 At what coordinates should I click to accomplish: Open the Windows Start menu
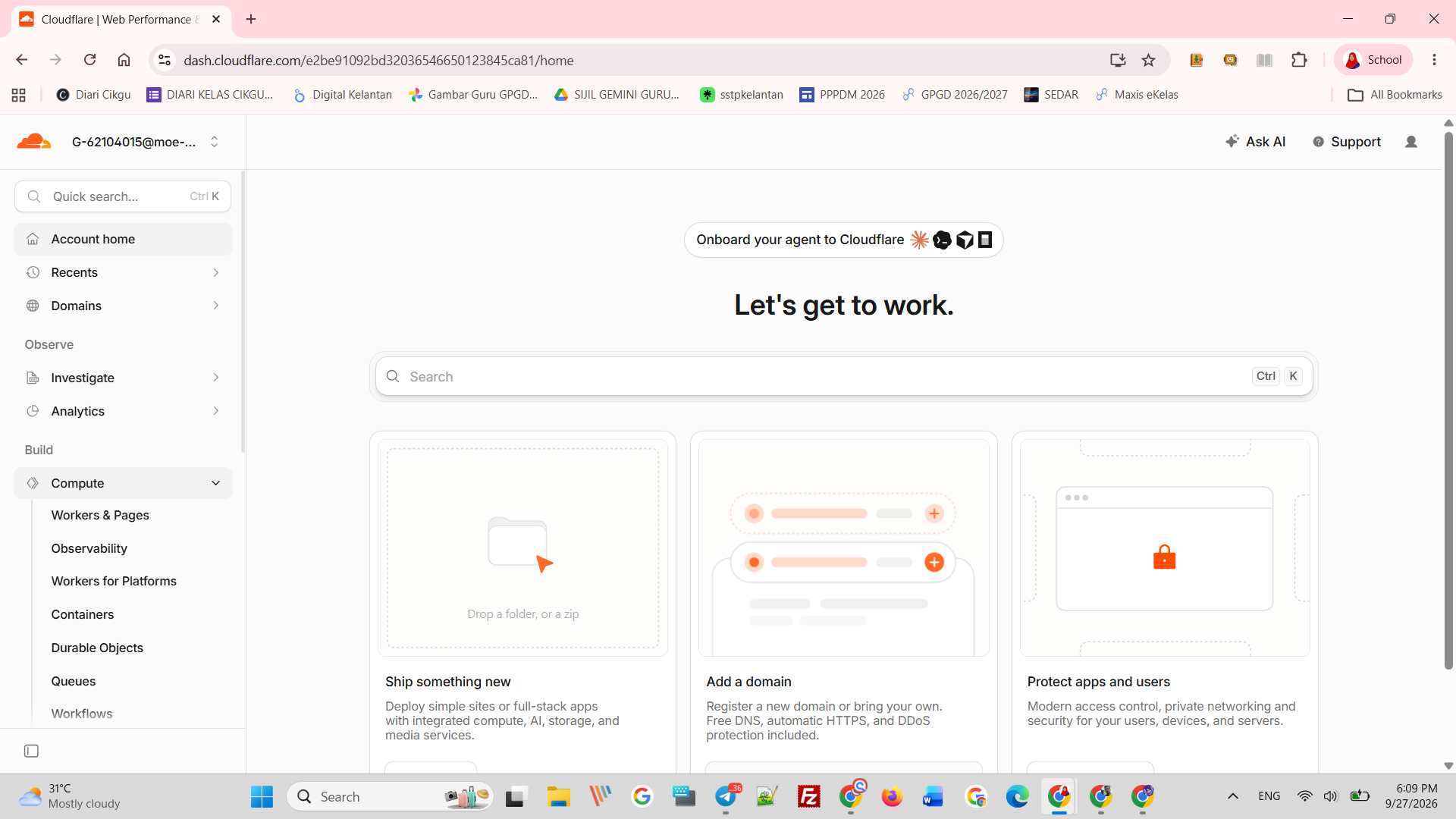click(262, 796)
